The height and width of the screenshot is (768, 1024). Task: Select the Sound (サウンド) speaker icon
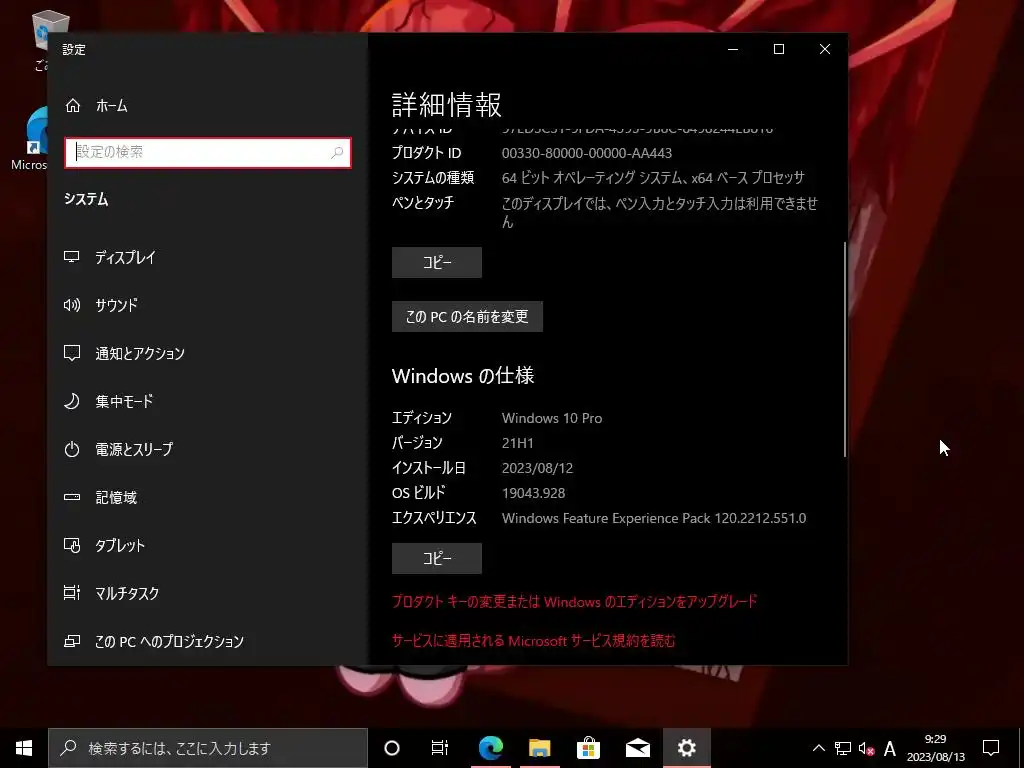click(72, 305)
